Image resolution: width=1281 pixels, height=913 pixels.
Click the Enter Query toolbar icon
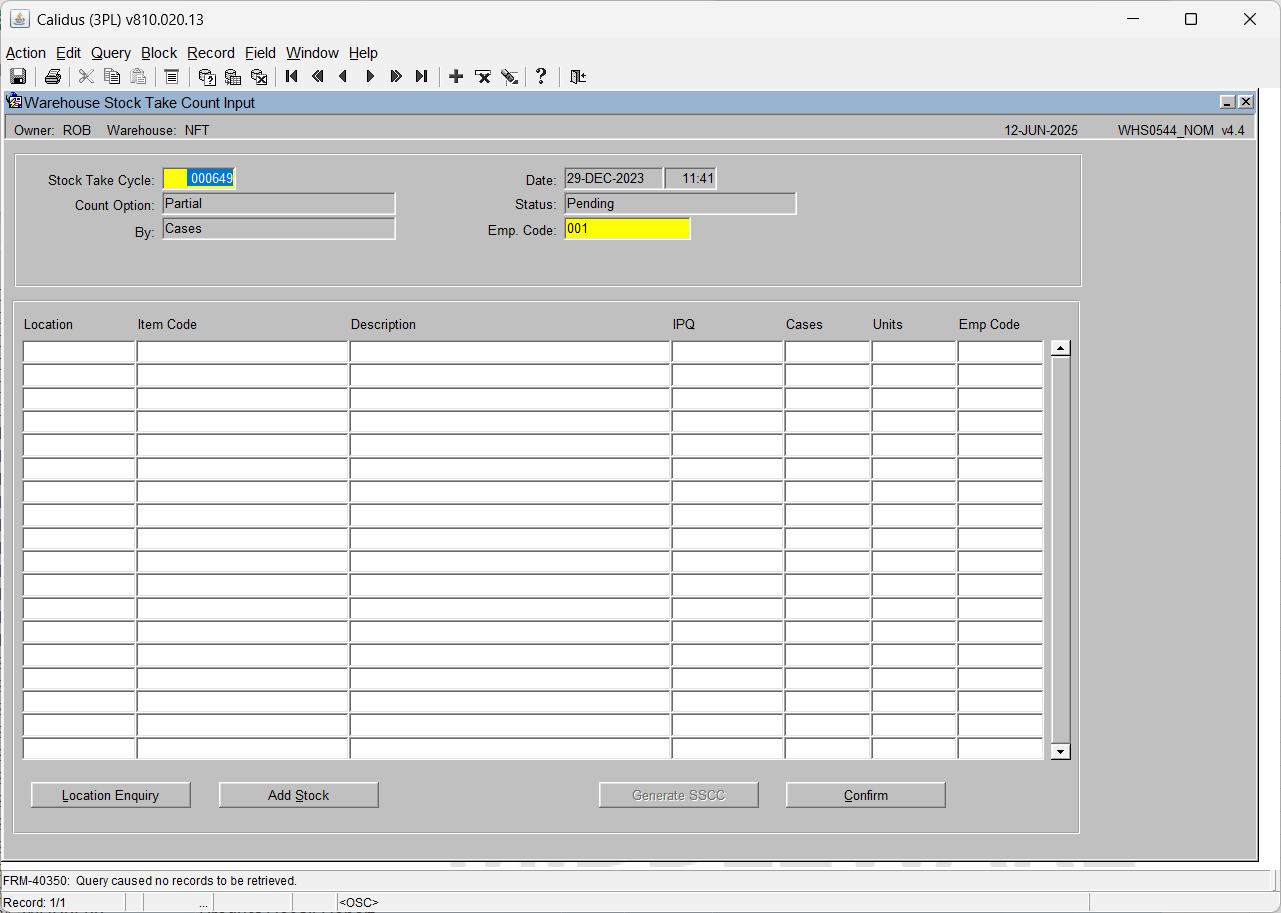(207, 77)
